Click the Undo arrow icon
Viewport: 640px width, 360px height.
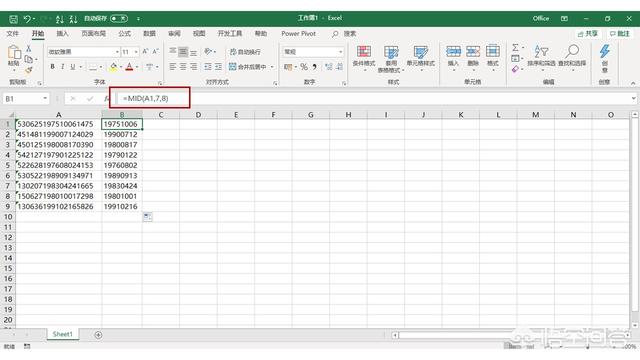(x=27, y=19)
